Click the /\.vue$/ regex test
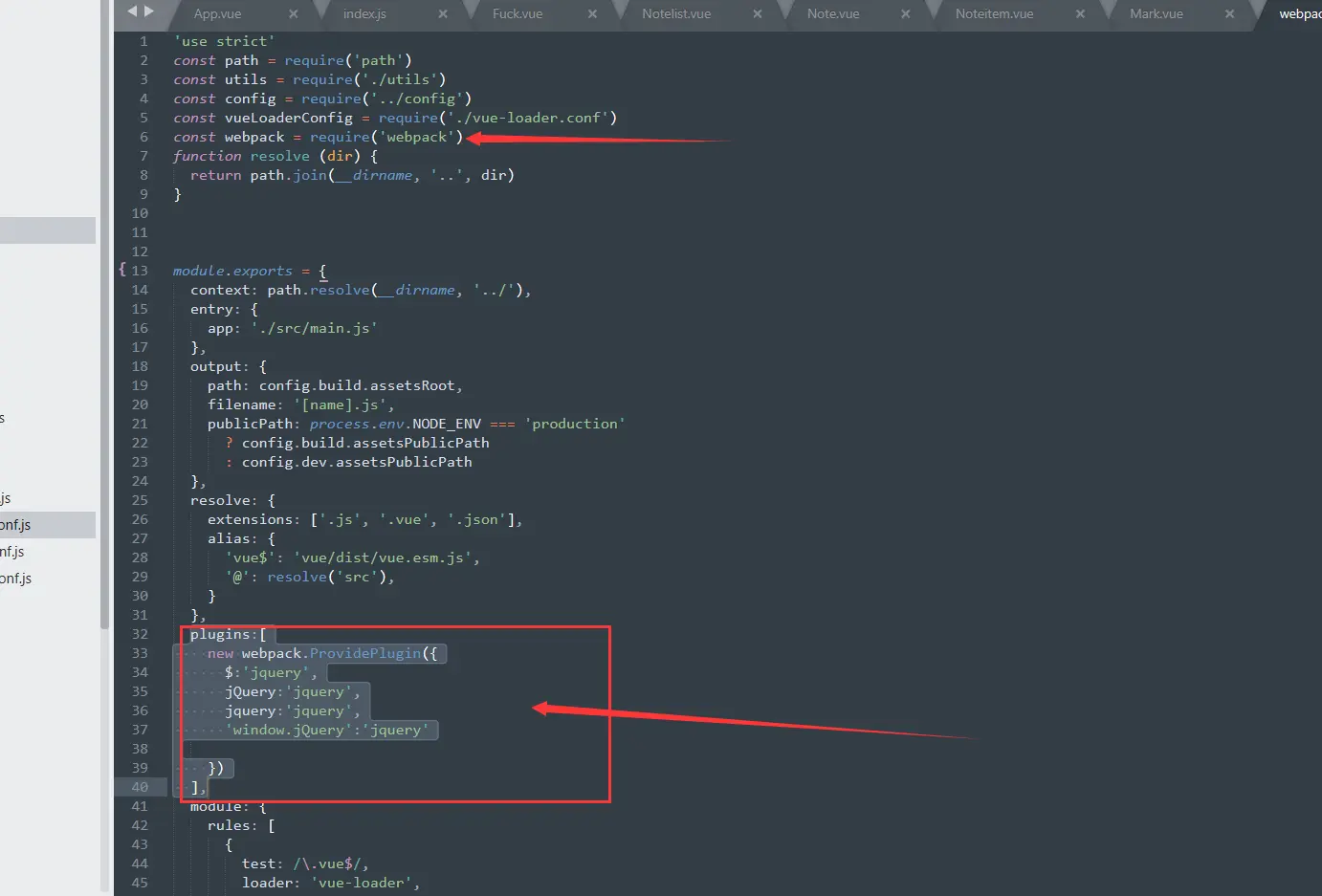 [x=326, y=863]
